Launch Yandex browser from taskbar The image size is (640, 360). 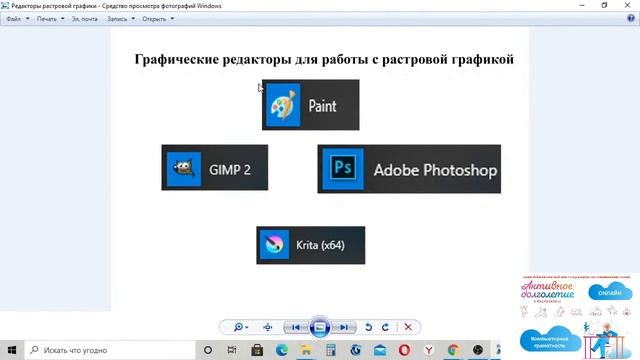tap(429, 350)
